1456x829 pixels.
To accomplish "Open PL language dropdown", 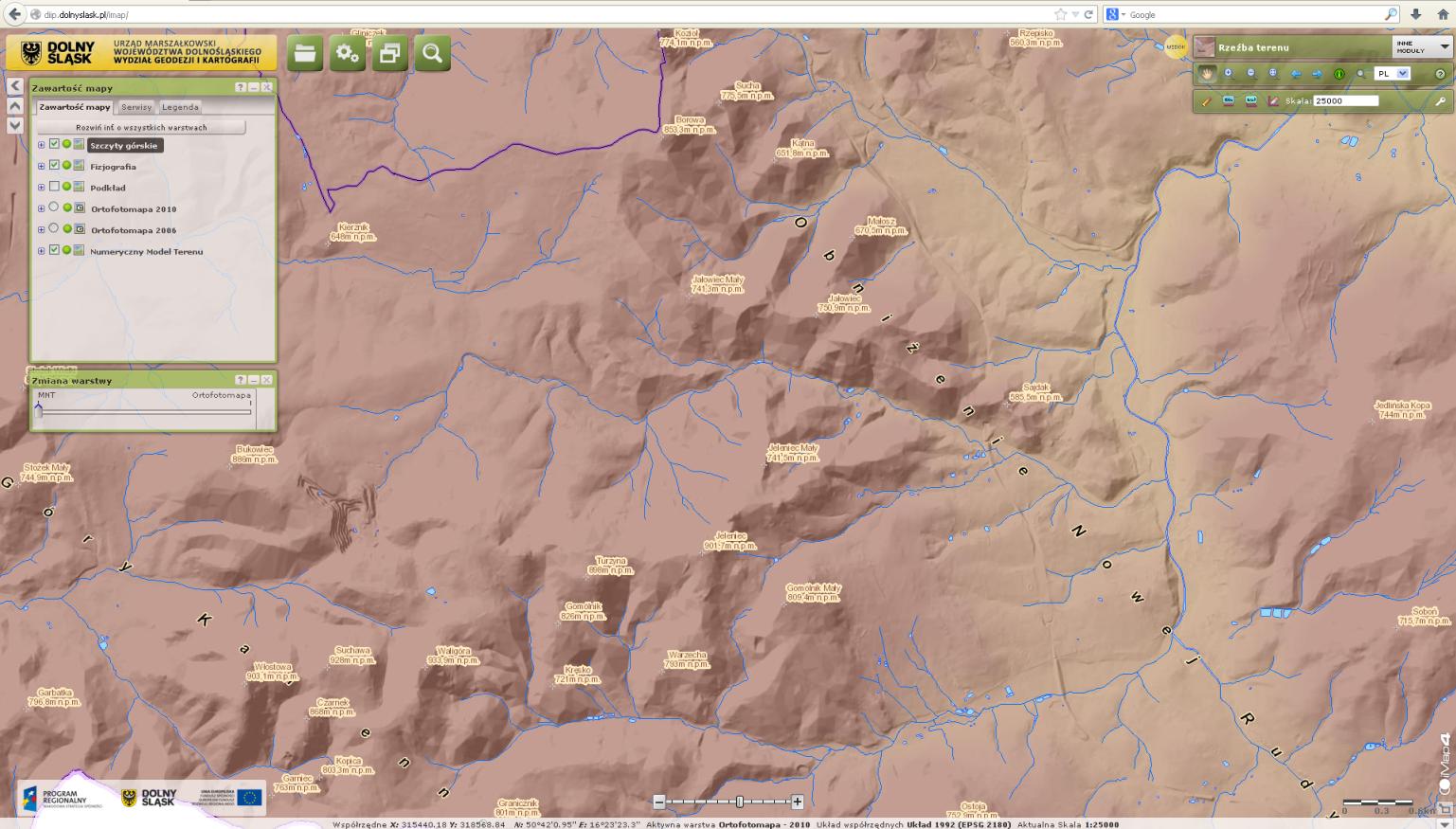I will 1392,73.
